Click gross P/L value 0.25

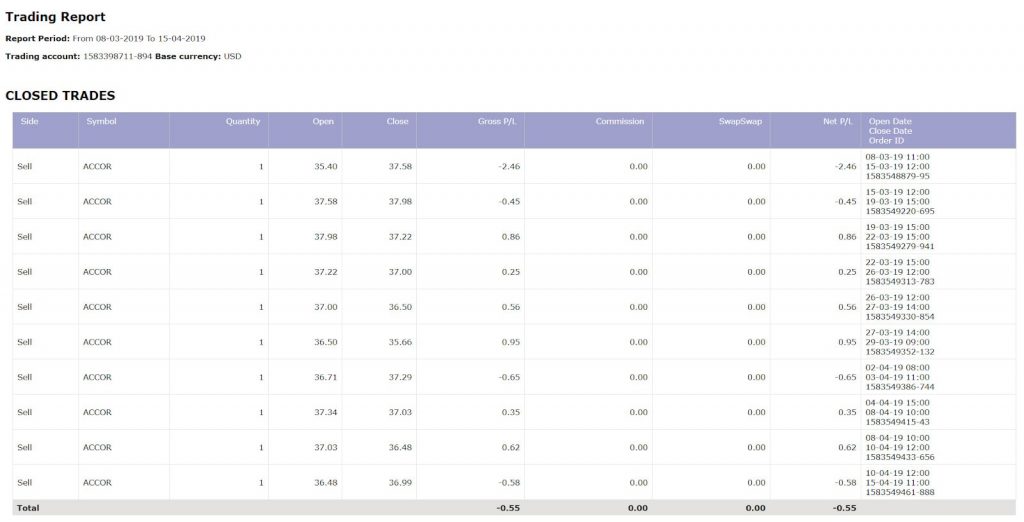click(x=511, y=272)
